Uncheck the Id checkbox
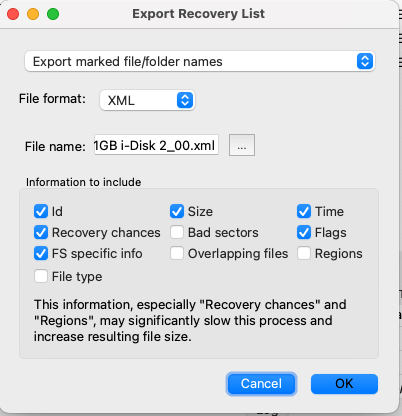This screenshot has height=416, width=402. (x=41, y=211)
